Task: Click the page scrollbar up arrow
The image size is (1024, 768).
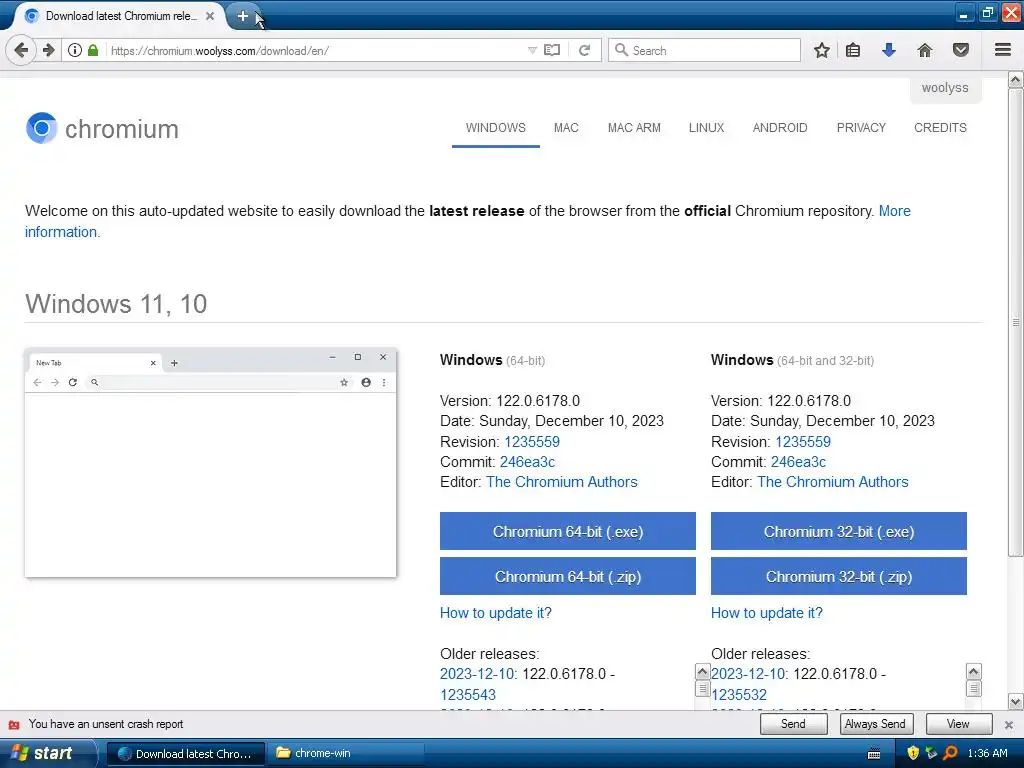Action: (x=1016, y=80)
